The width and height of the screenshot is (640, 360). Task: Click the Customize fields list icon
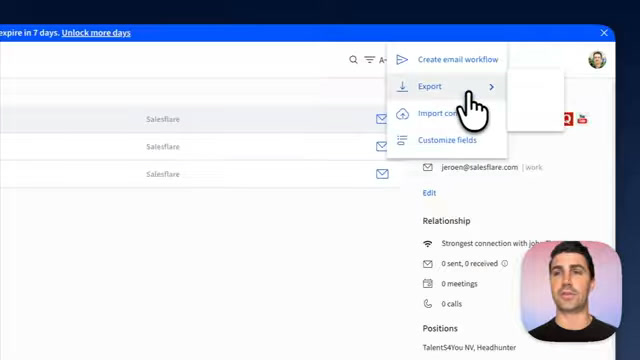[402, 140]
